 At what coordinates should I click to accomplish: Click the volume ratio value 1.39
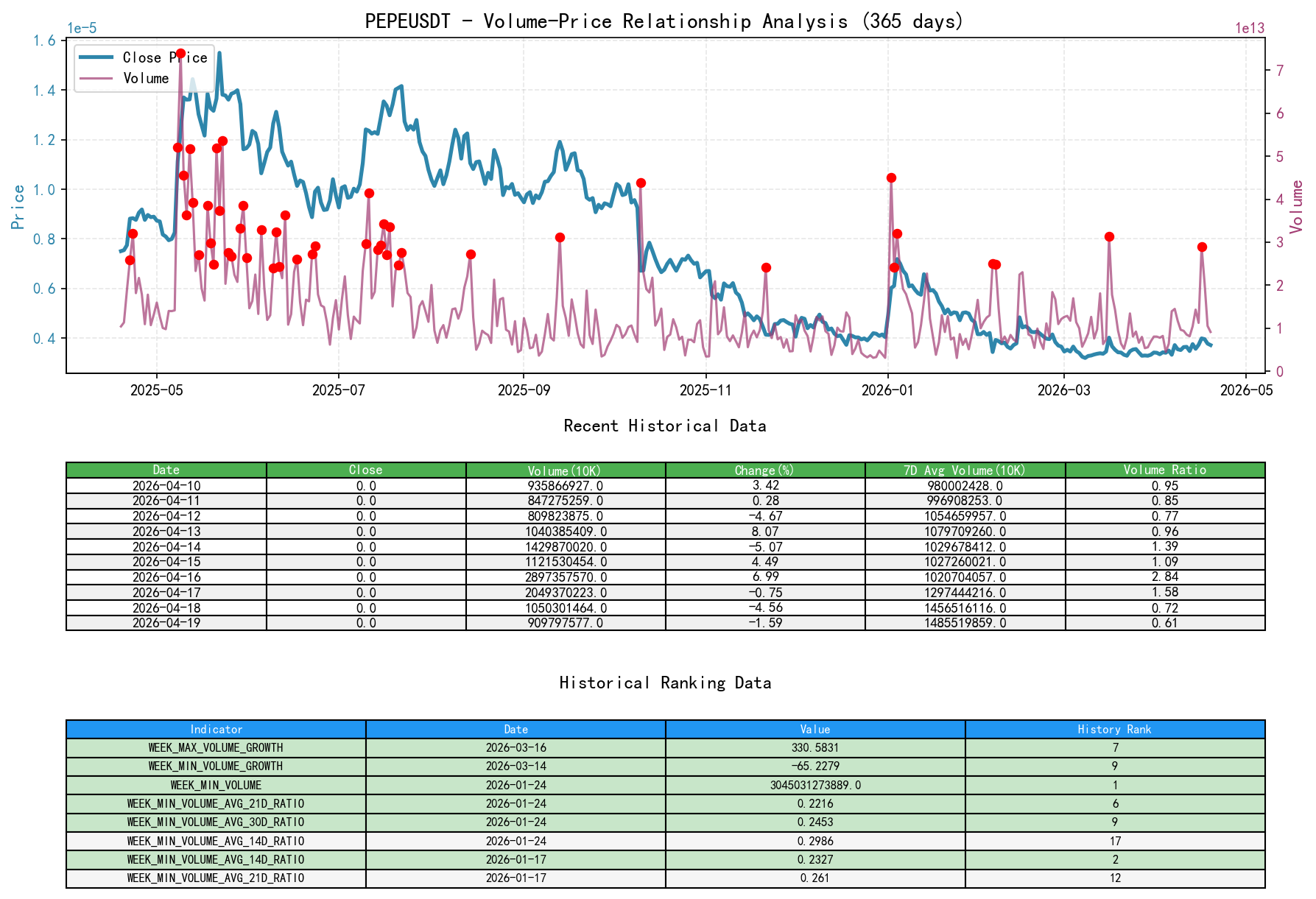(1165, 547)
